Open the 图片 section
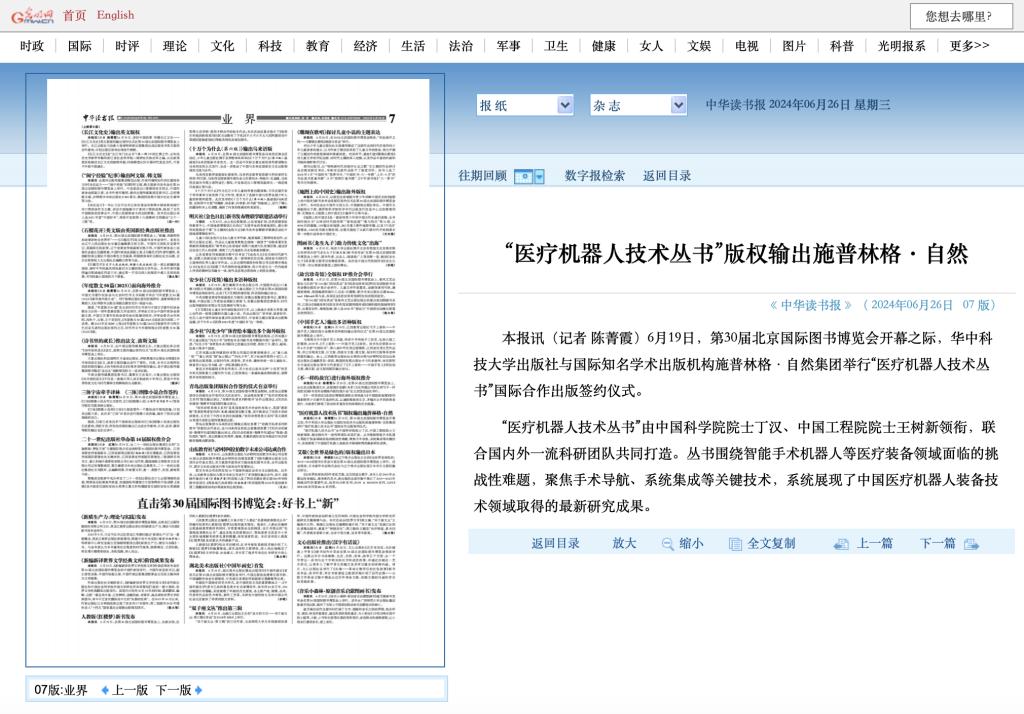Viewport: 1024px width, 714px height. [x=794, y=46]
